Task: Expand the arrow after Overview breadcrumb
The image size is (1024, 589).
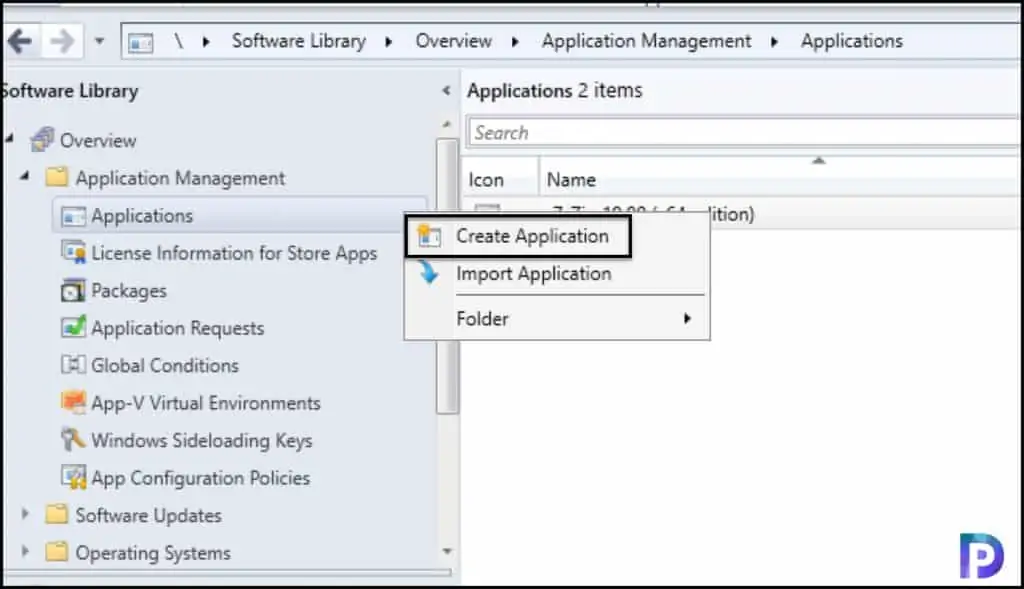Action: click(x=515, y=42)
